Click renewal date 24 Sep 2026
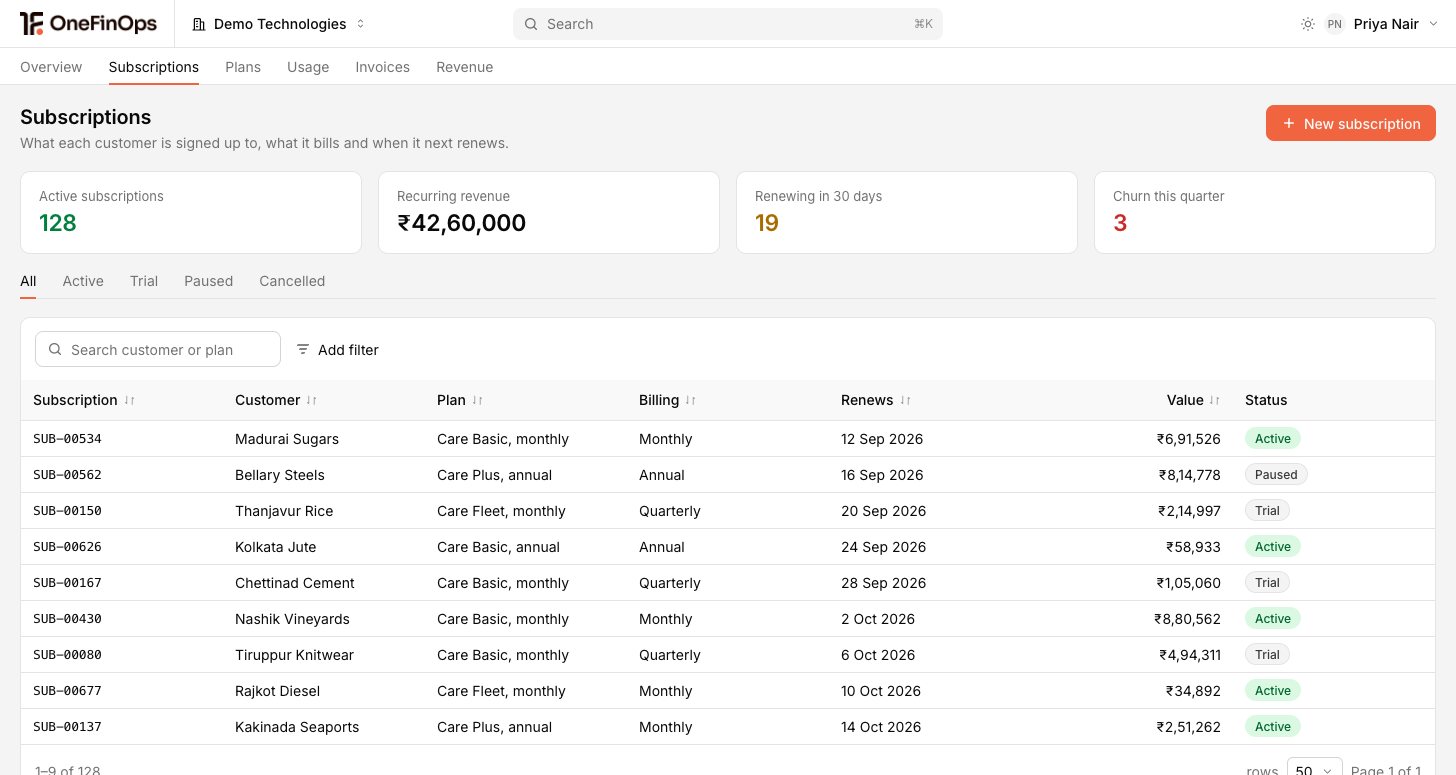The width and height of the screenshot is (1456, 775). point(884,547)
